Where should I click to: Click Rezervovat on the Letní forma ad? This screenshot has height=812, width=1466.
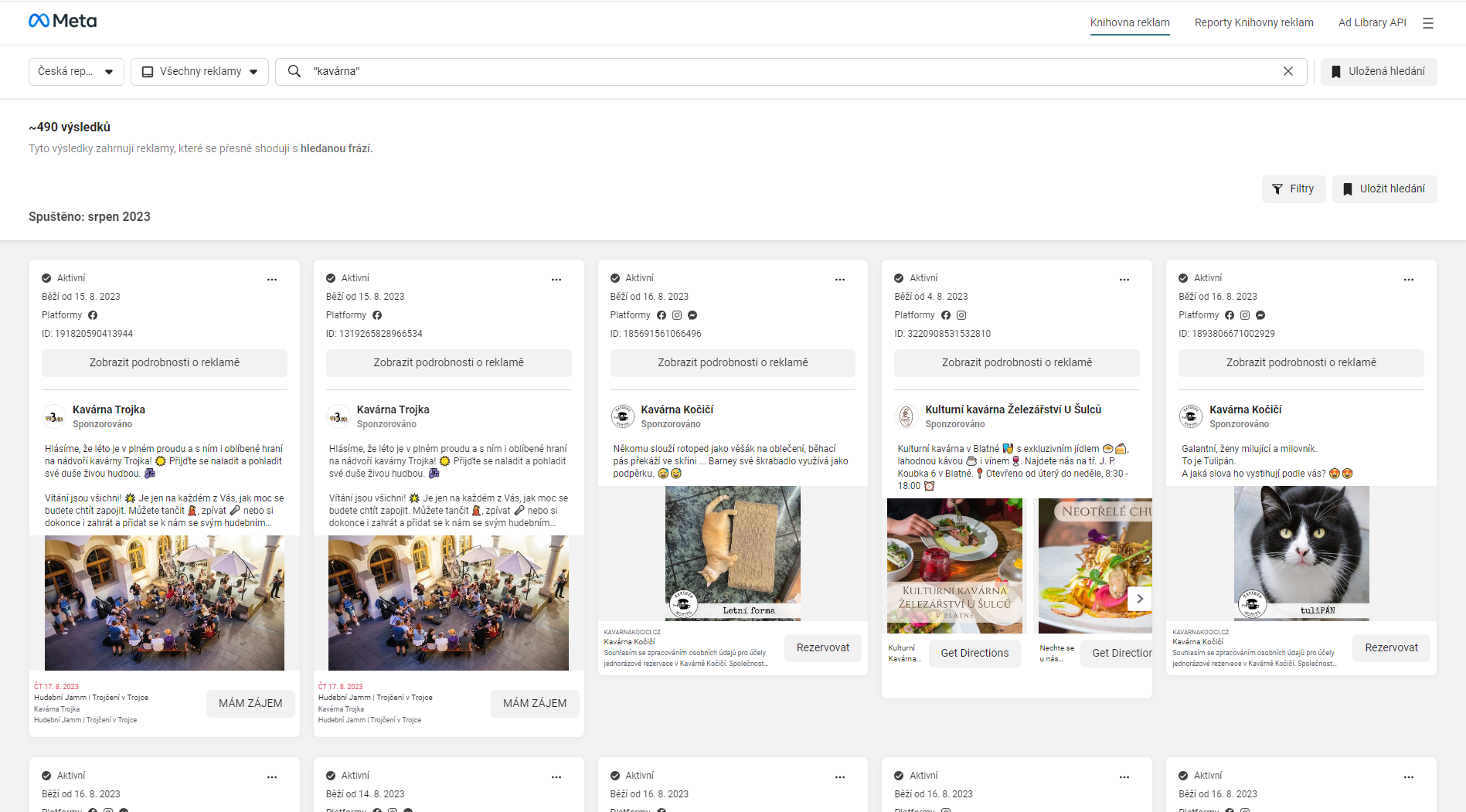coord(823,648)
